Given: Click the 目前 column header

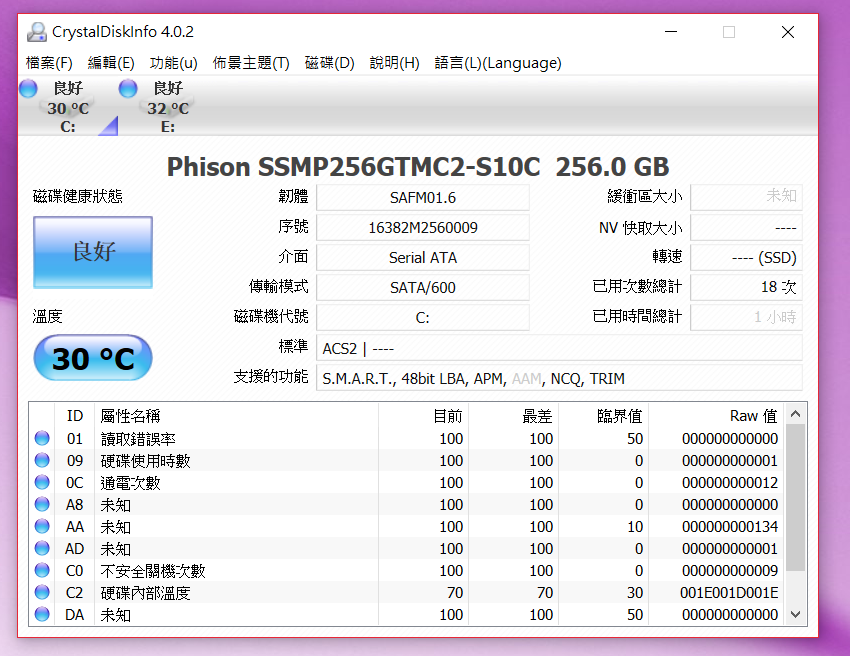Looking at the screenshot, I should coord(423,416).
